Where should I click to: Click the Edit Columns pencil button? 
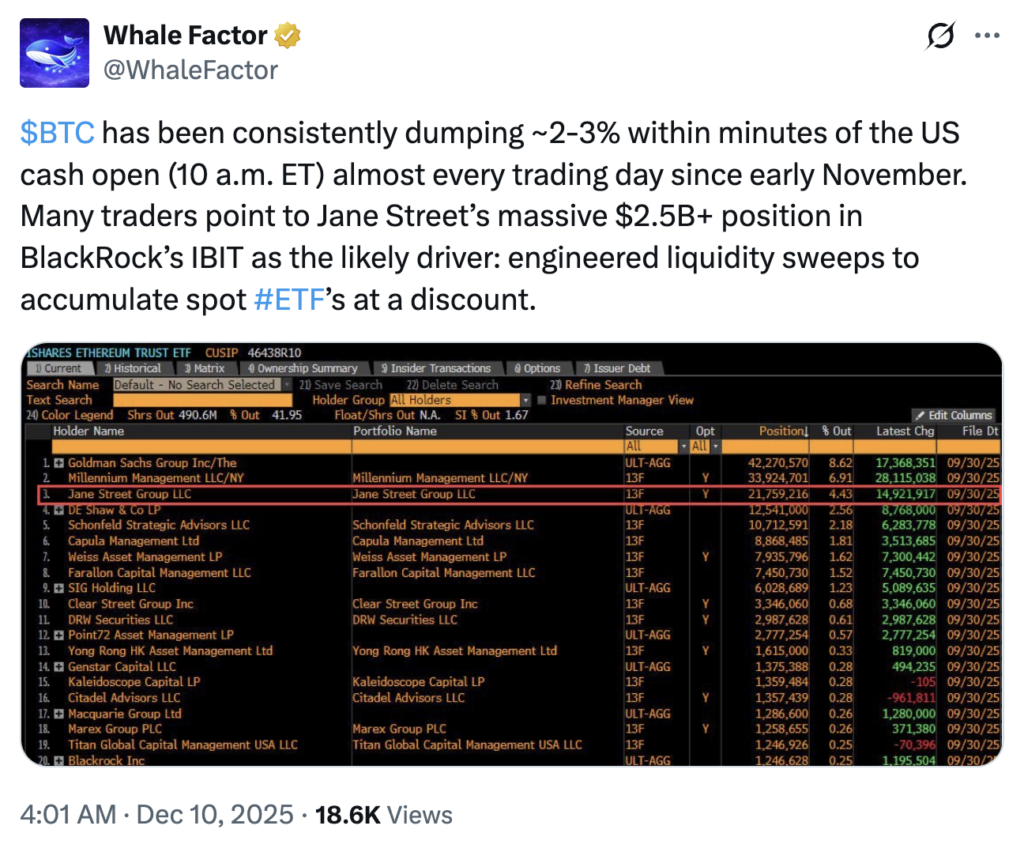pos(952,415)
